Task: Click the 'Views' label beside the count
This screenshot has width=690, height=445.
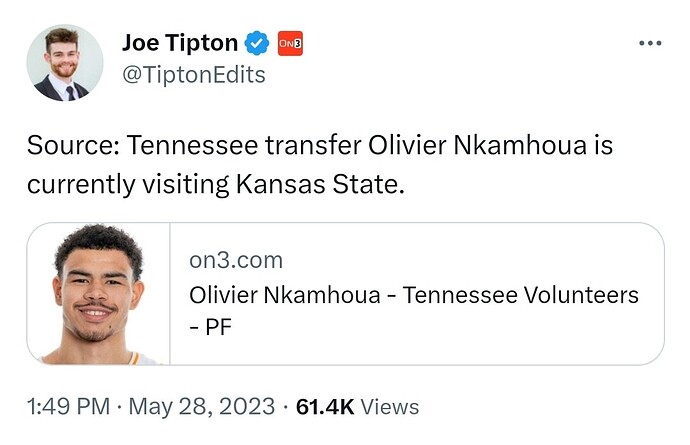Action: tap(390, 407)
